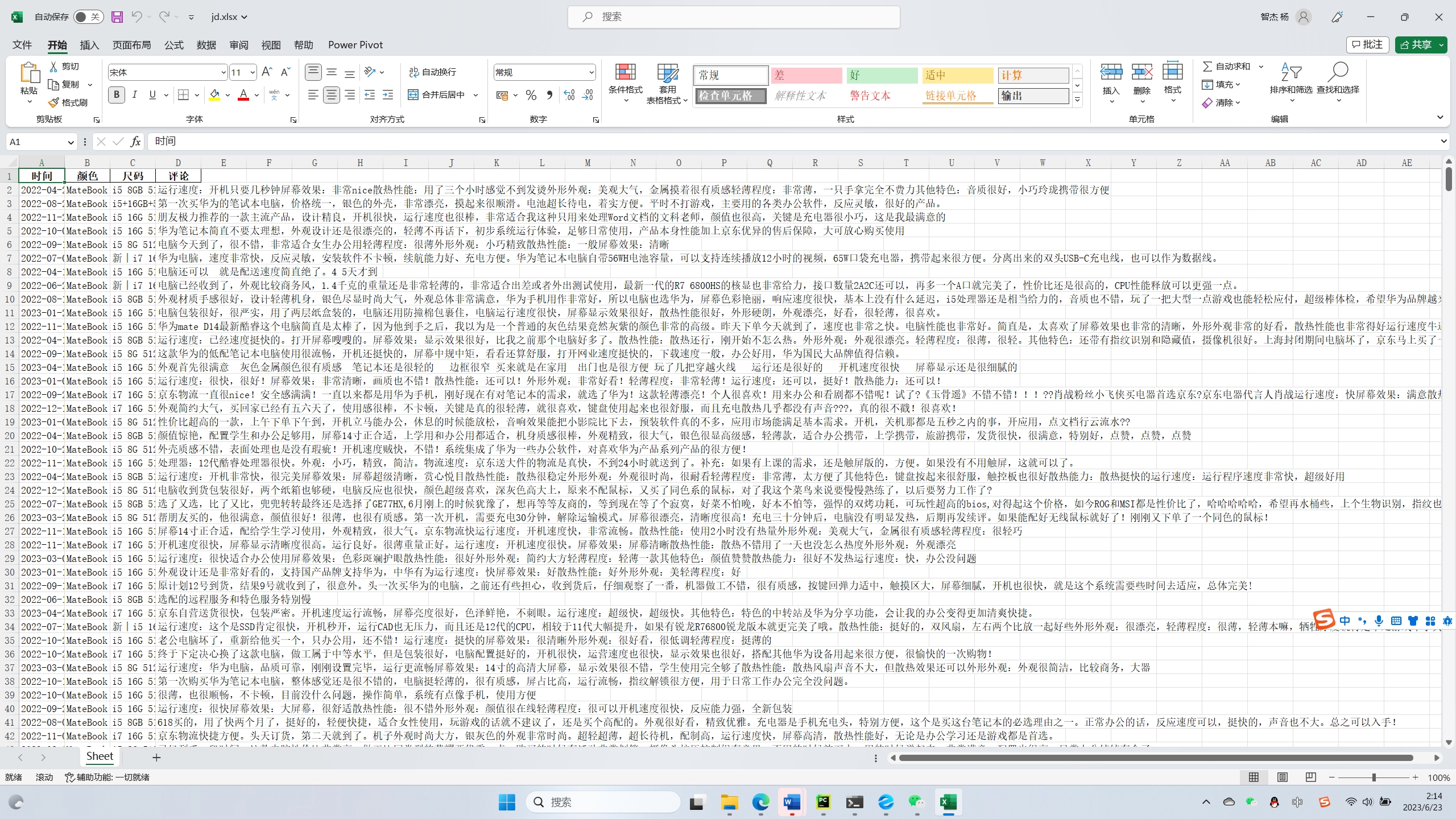Click the Center align icon
This screenshot has height=819, width=1456.
(332, 95)
